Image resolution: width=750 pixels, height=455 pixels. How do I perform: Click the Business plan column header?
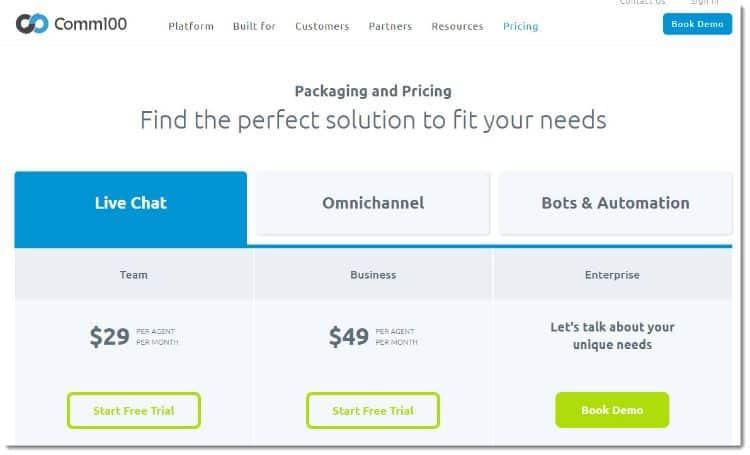(x=373, y=275)
